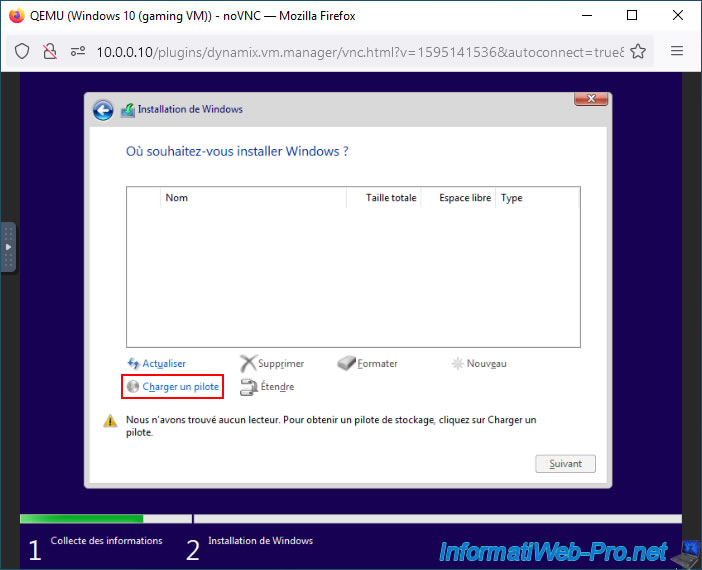
Task: Open Firefox tracking protection shield icon
Action: 22,52
